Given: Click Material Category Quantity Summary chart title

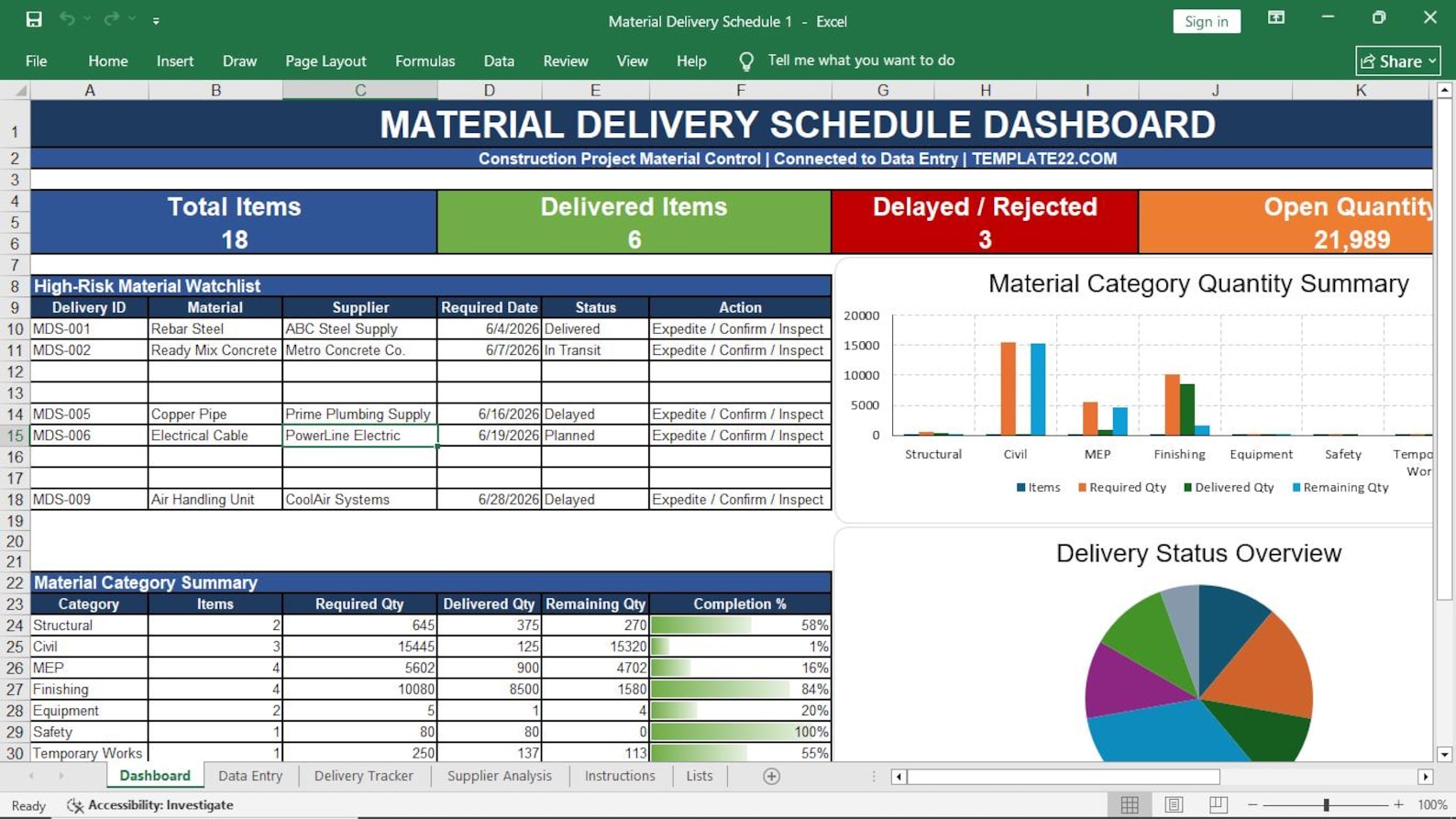Looking at the screenshot, I should (x=1198, y=283).
